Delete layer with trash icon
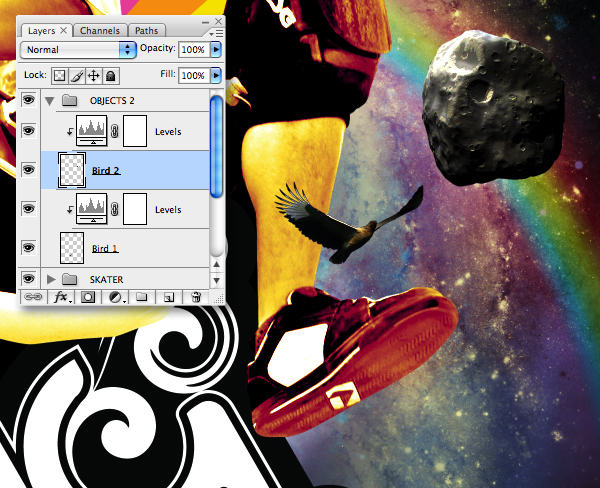 point(196,297)
